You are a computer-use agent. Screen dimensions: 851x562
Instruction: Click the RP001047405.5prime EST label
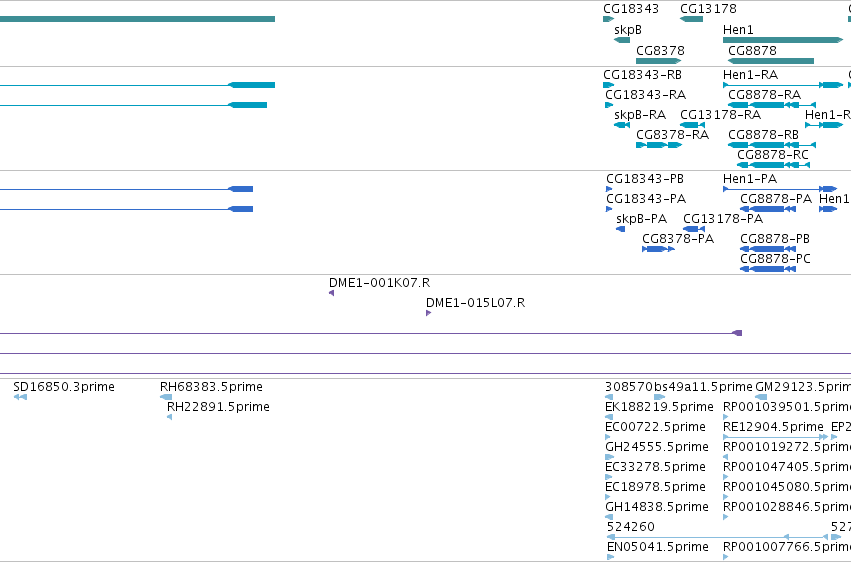[787, 467]
